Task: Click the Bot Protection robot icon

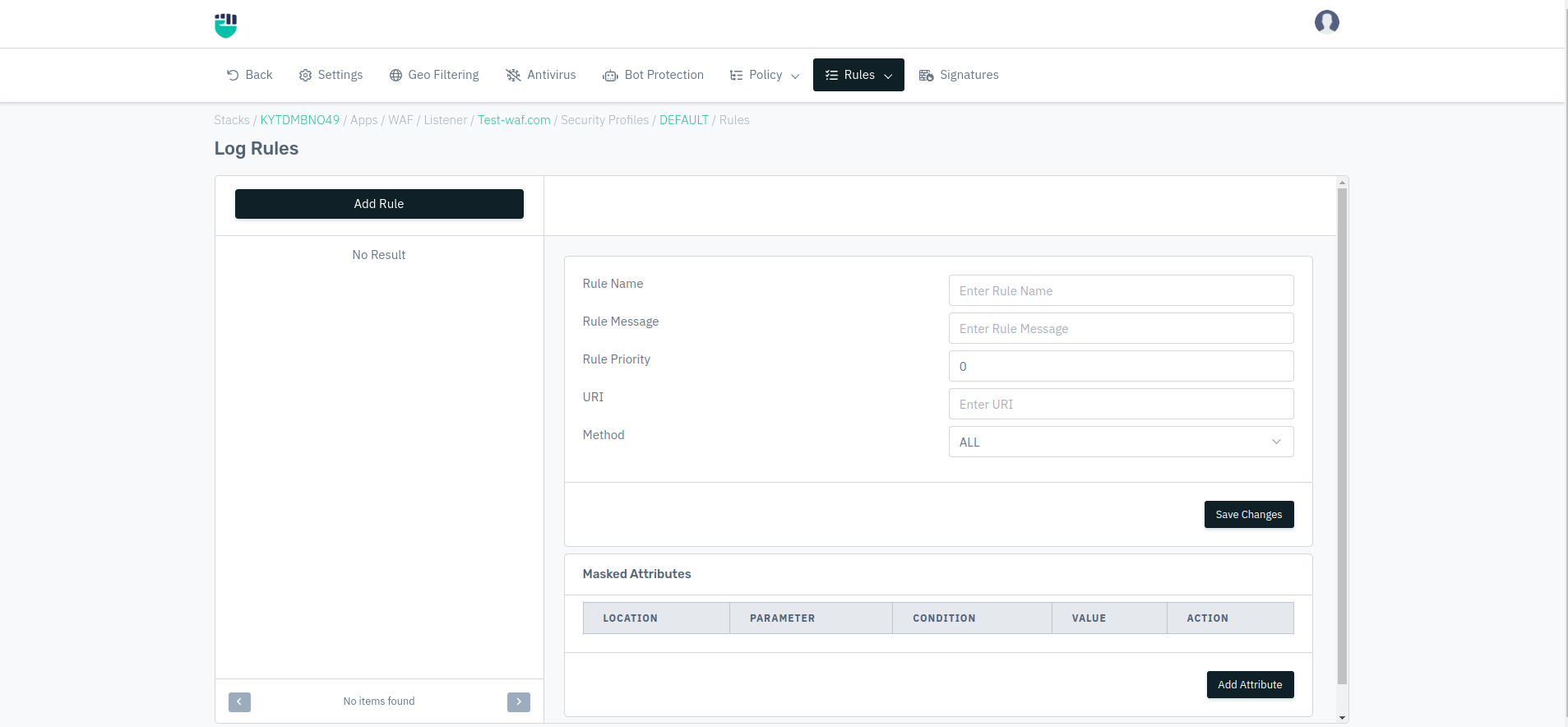Action: [x=610, y=75]
